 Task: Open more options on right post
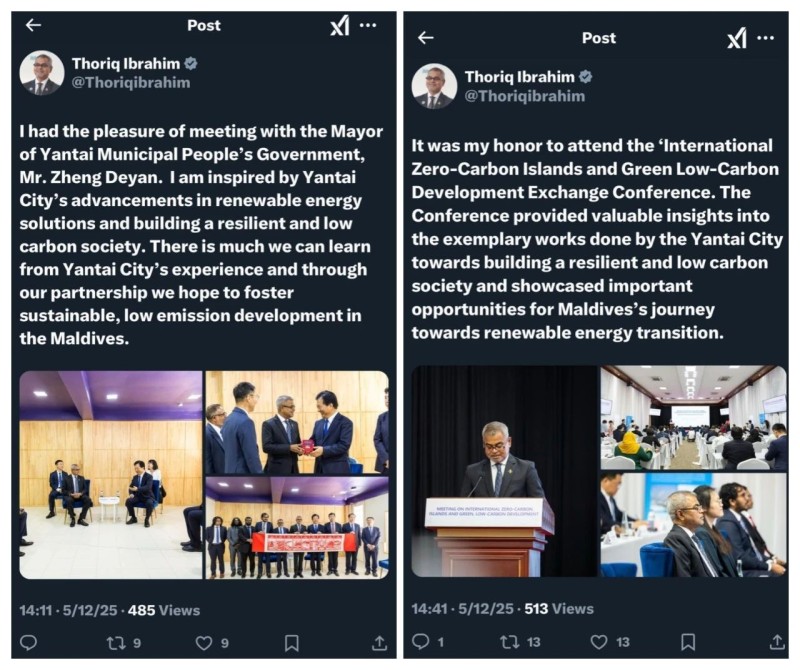(x=765, y=37)
